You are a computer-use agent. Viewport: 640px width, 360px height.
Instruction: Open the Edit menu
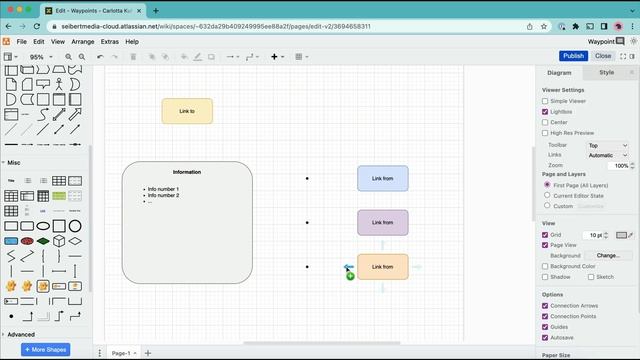coord(39,42)
